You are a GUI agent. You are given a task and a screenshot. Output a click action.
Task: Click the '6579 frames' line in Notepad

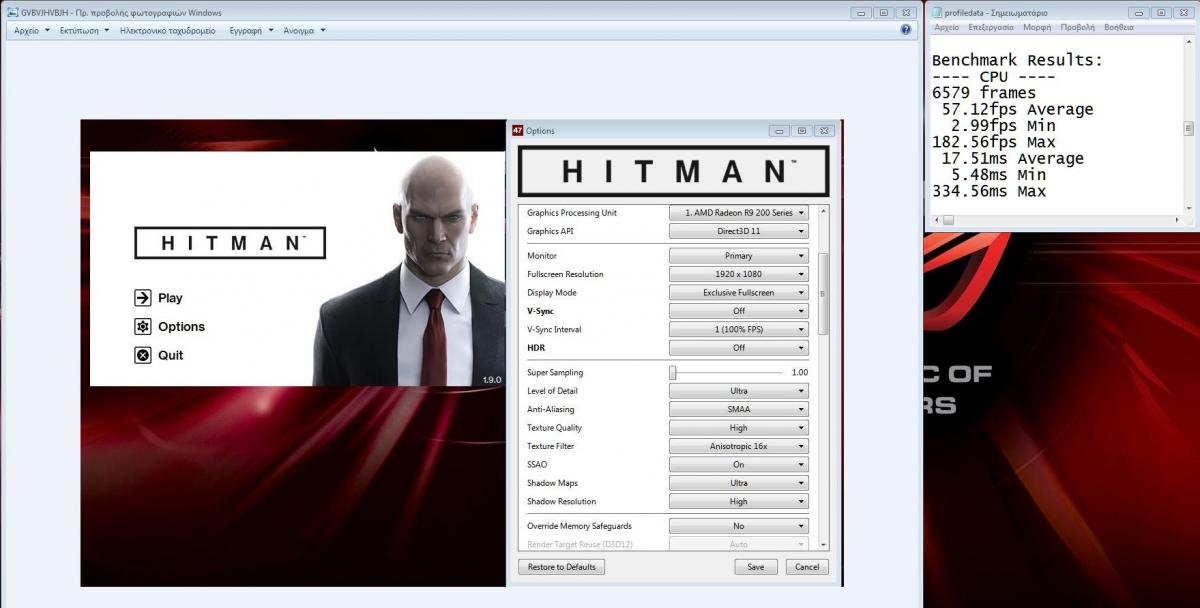(x=984, y=93)
